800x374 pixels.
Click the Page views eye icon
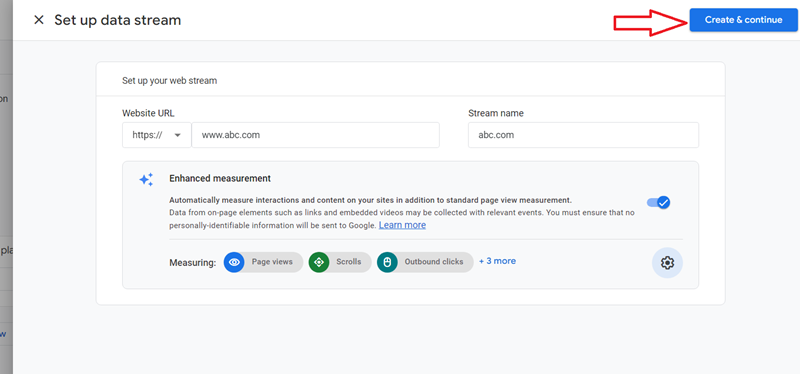point(234,262)
